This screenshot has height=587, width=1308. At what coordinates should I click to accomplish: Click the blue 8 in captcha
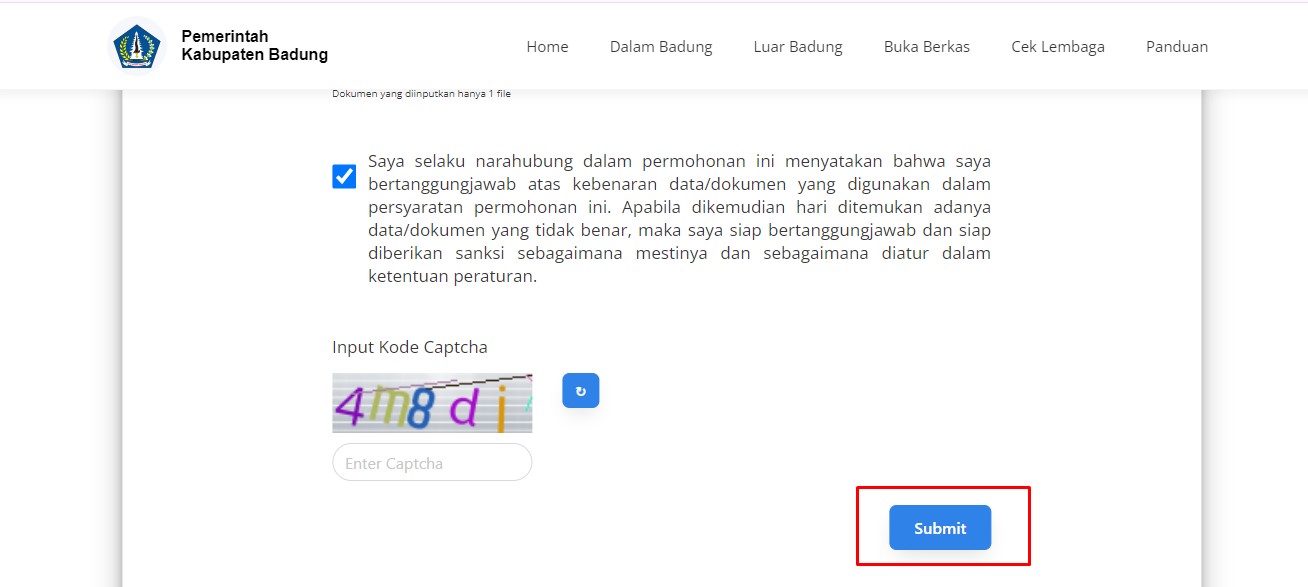pos(420,407)
